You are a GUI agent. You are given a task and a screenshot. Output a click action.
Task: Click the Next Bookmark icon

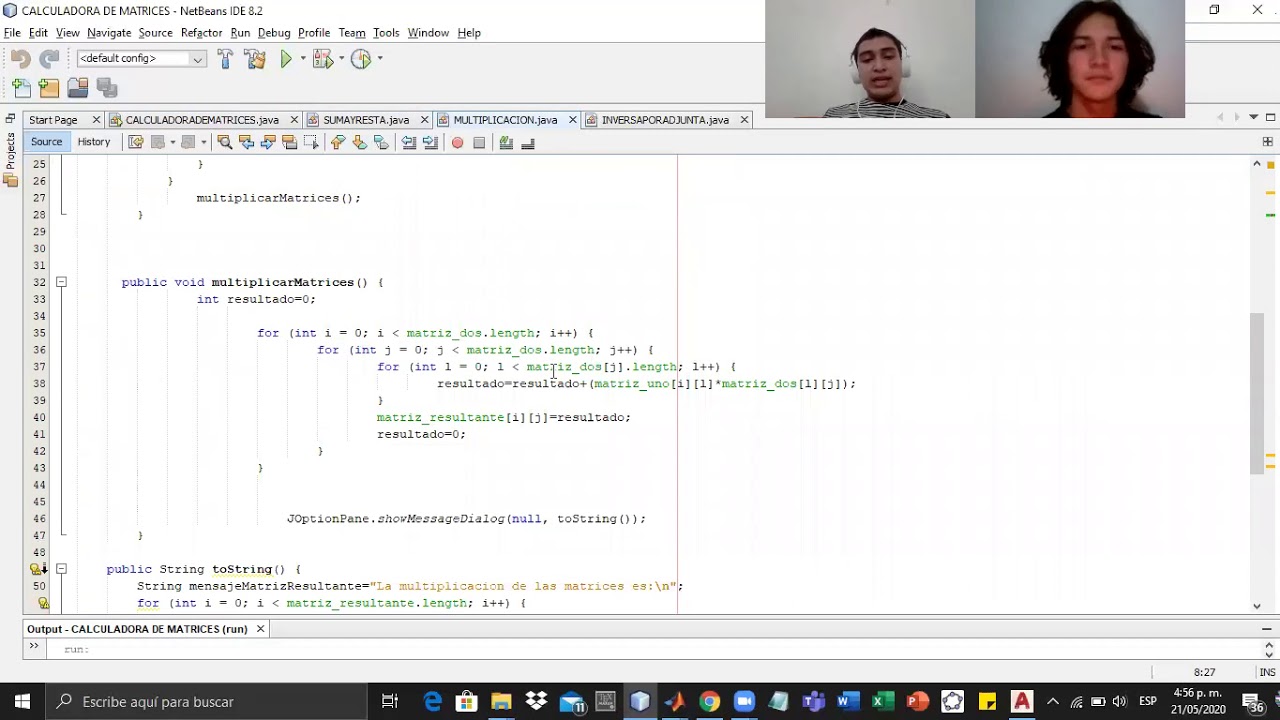tap(359, 143)
